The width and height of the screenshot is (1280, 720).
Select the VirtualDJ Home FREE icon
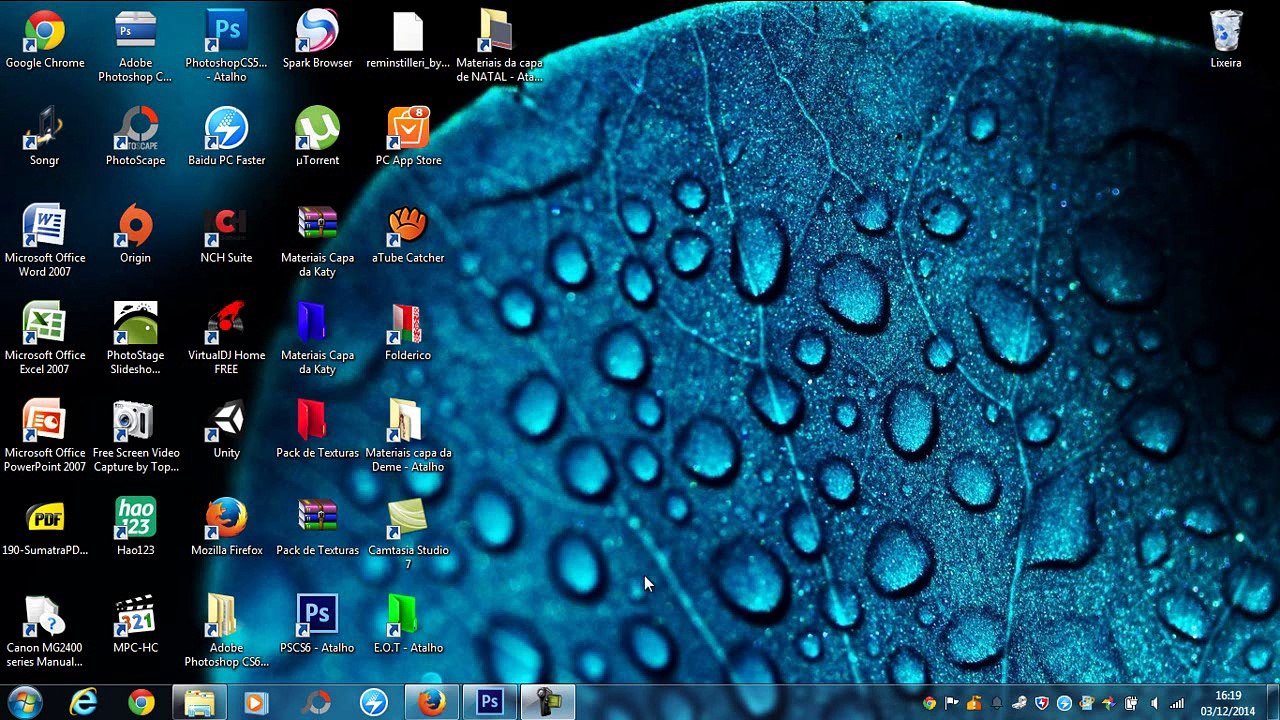coord(227,339)
